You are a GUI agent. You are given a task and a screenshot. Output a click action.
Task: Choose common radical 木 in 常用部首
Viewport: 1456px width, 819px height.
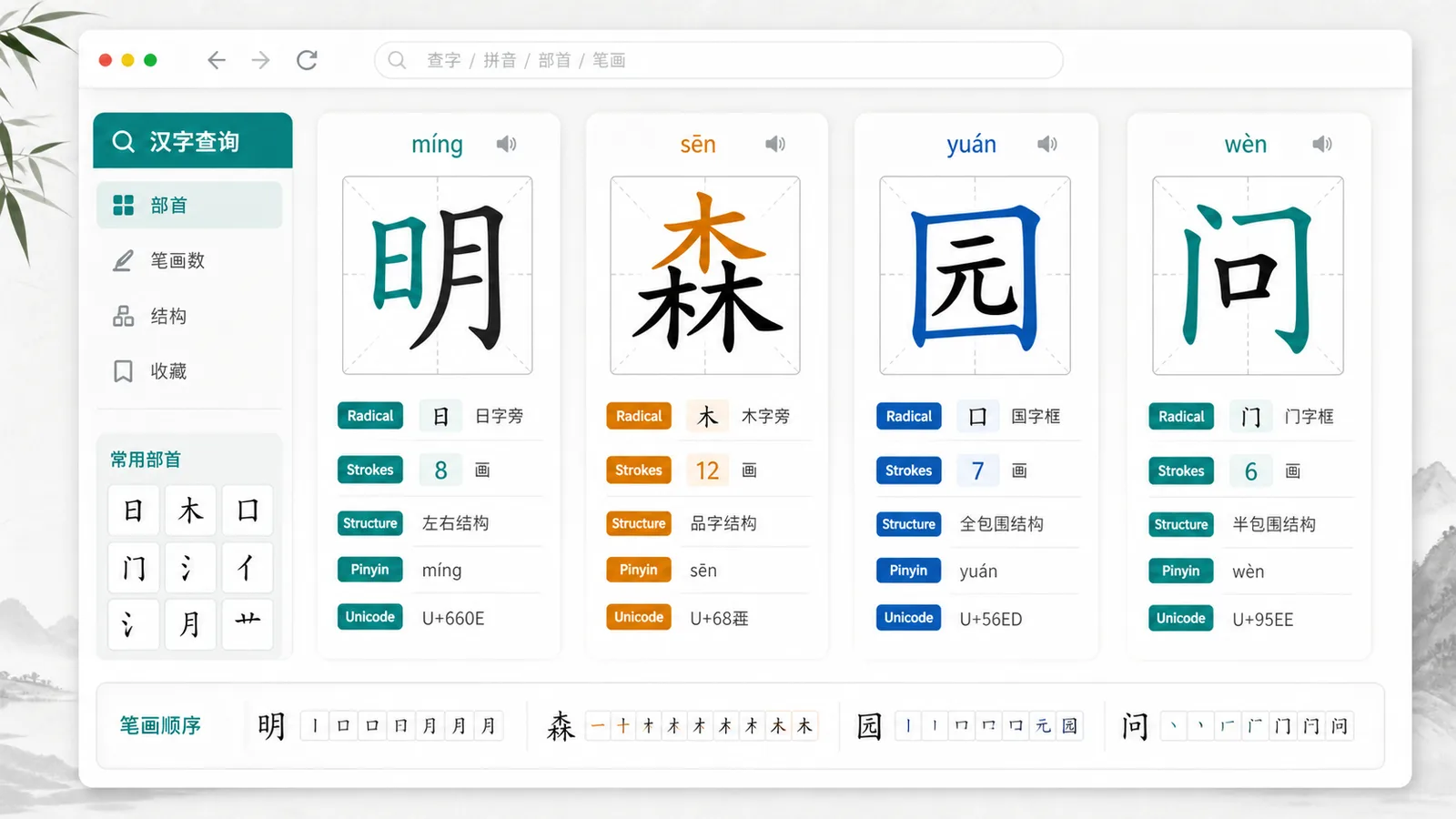(x=190, y=511)
